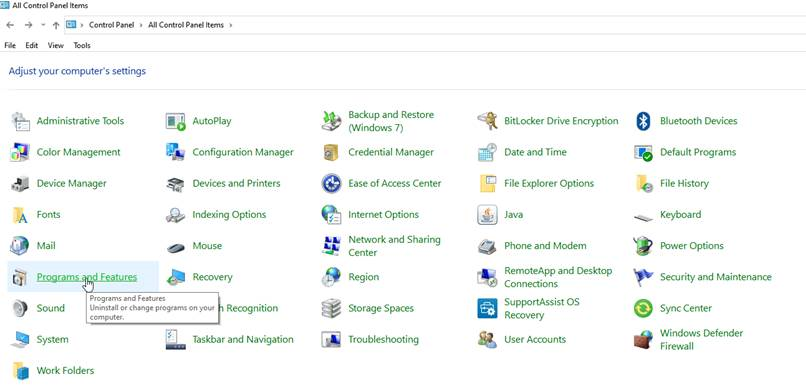Image resolution: width=806 pixels, height=392 pixels.
Task: Open the User Accounts icon
Action: pyautogui.click(x=487, y=340)
